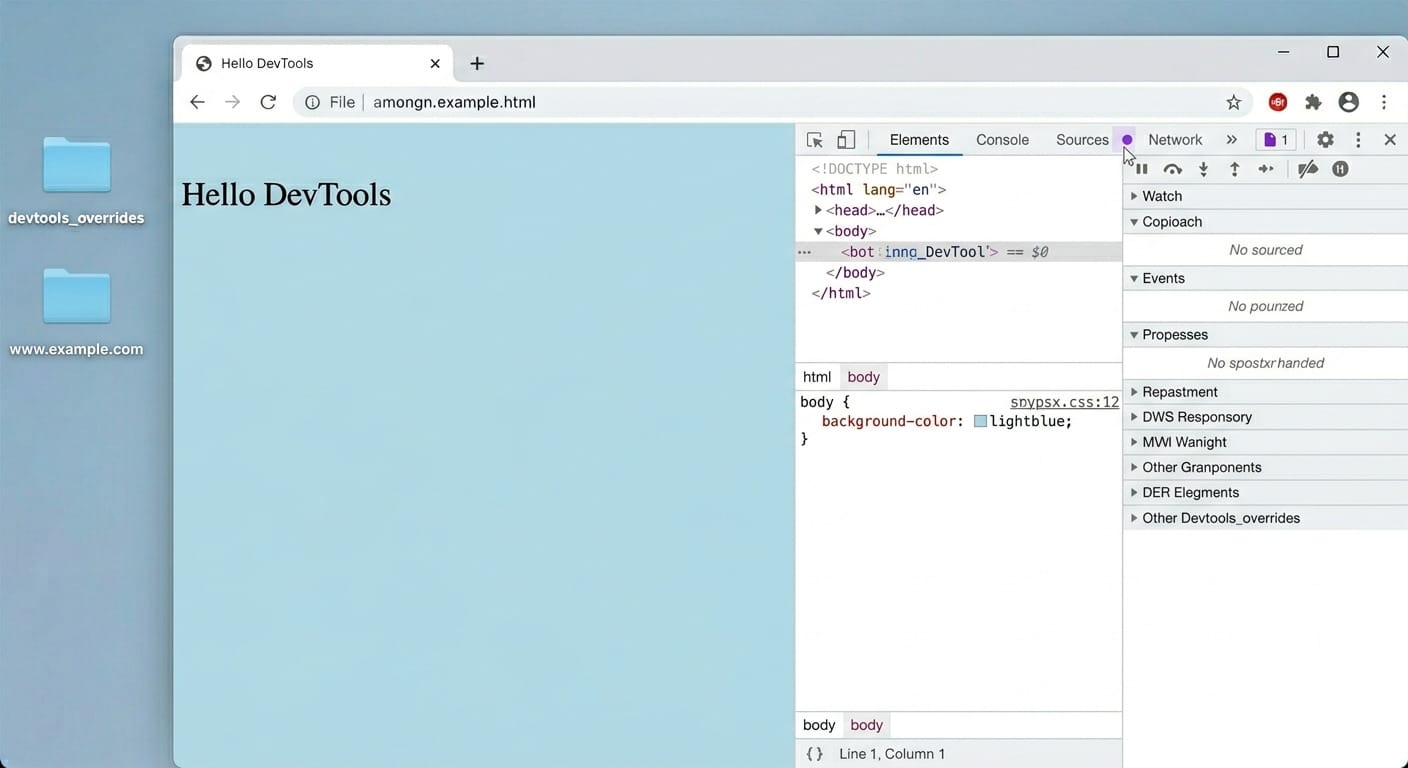Open the Network tab
The width and height of the screenshot is (1408, 768).
tap(1175, 140)
